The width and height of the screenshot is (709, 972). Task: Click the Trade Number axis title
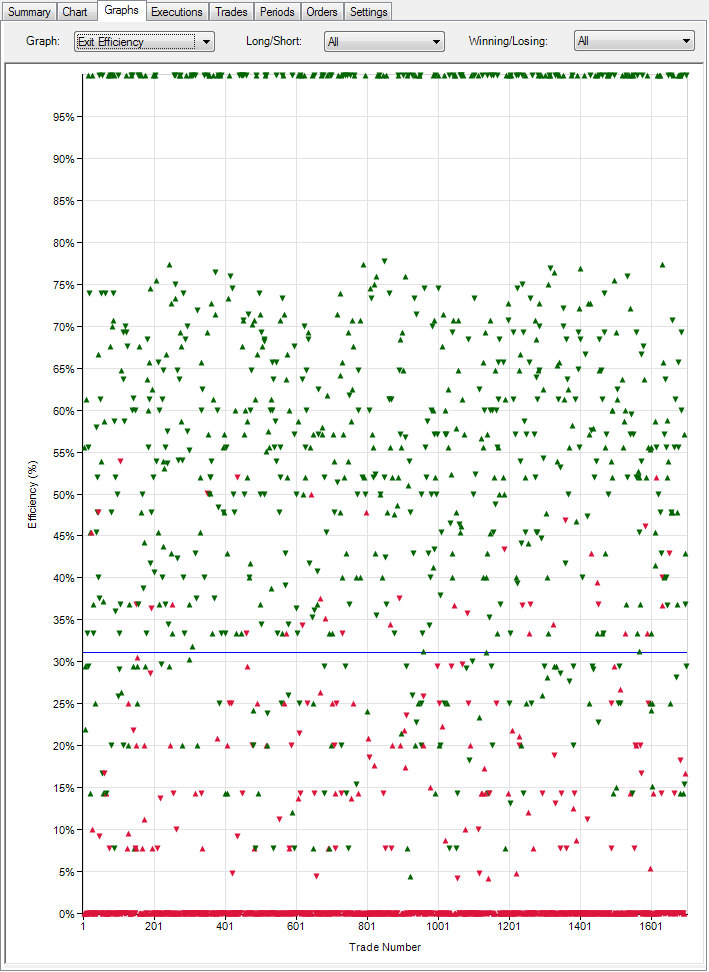(385, 947)
